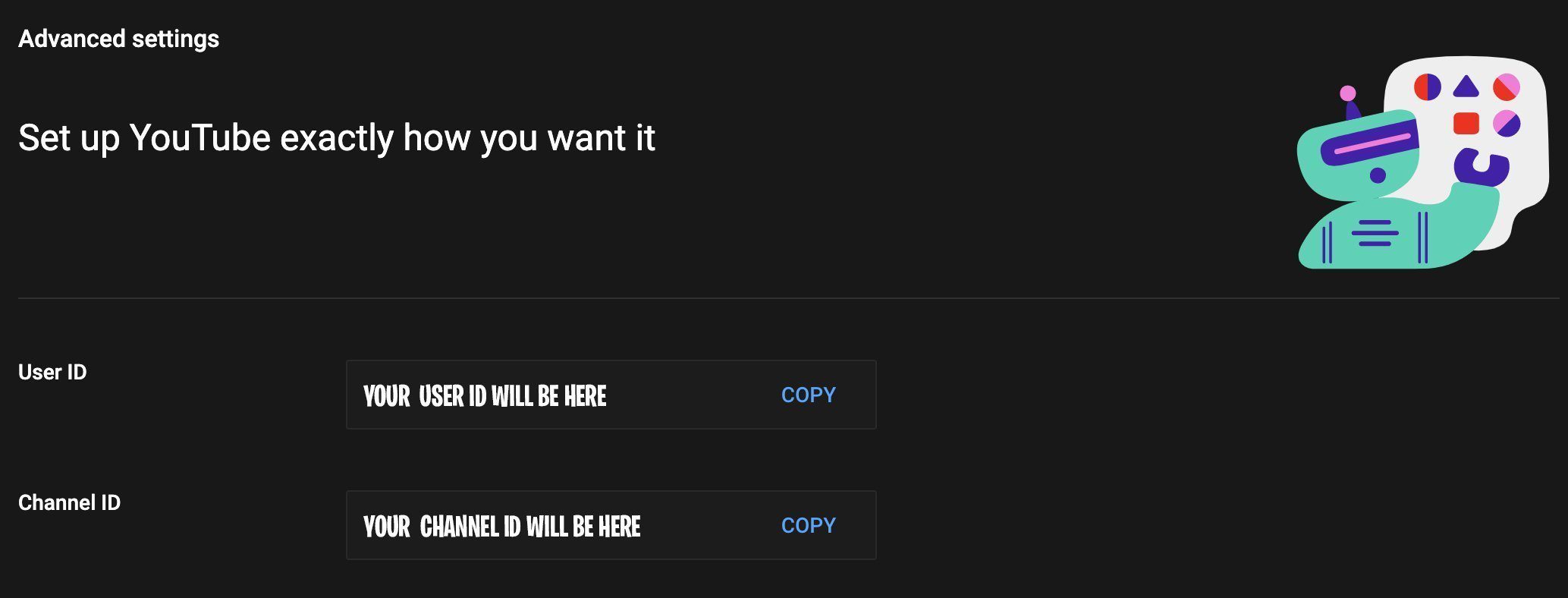Viewport: 1568px width, 598px height.
Task: Copy the Channel ID value
Action: point(808,526)
